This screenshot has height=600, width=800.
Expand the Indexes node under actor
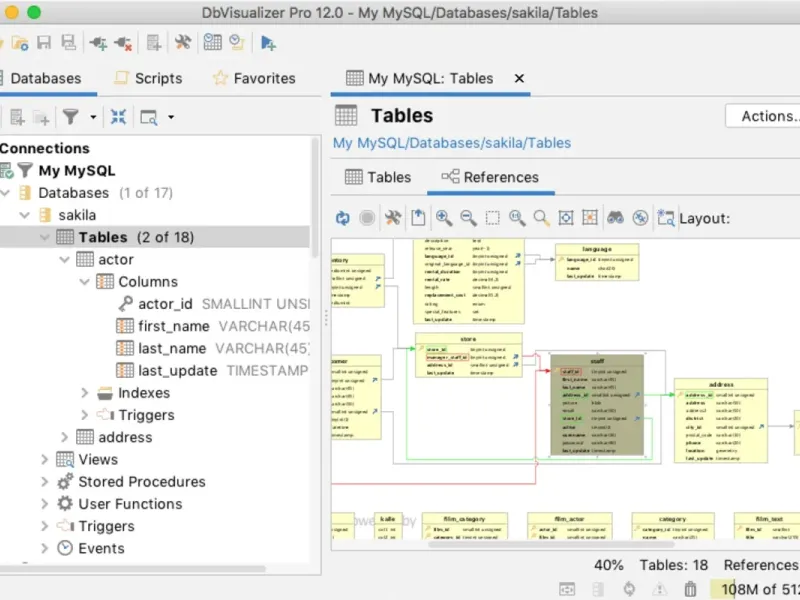[x=85, y=393]
